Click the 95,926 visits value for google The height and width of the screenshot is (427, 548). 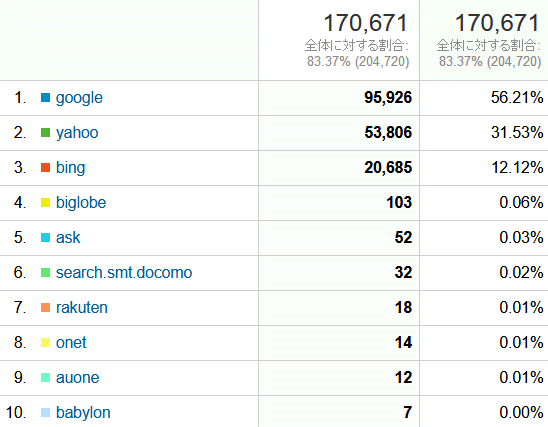388,97
